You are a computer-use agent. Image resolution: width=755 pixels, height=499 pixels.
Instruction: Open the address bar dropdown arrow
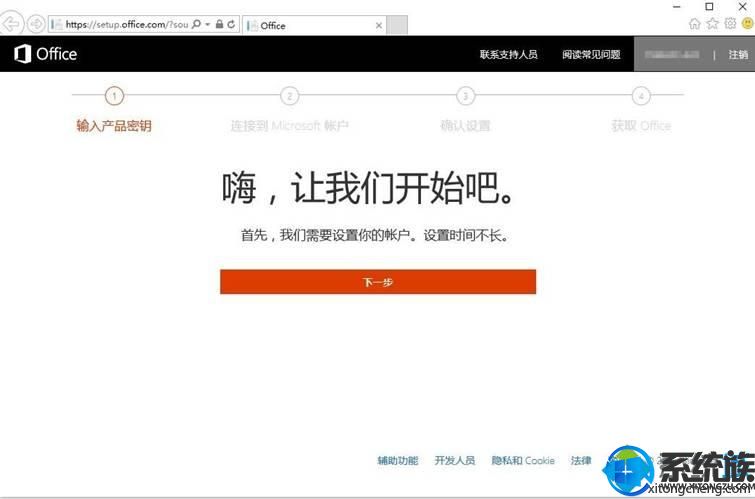[208, 24]
